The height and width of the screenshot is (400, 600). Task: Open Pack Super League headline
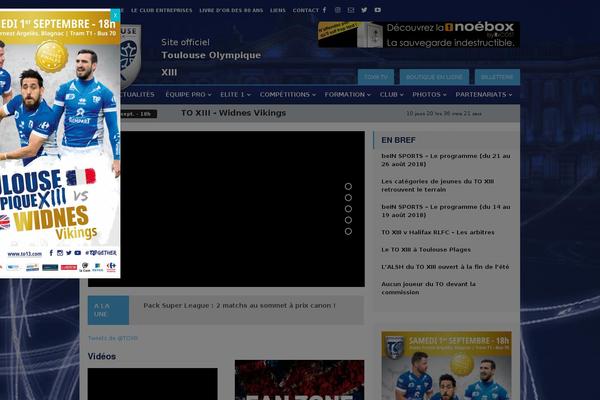tap(240, 305)
